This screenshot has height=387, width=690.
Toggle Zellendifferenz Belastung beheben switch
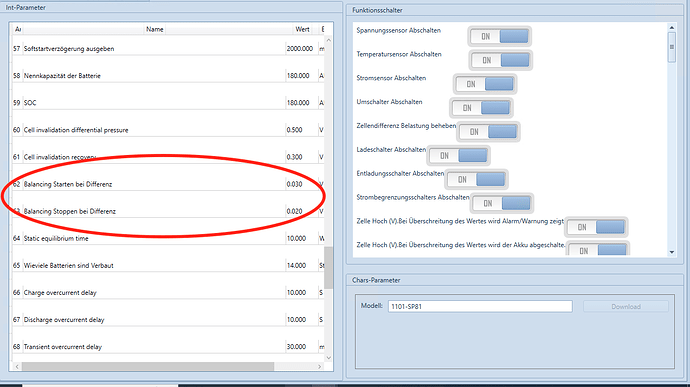pos(488,131)
